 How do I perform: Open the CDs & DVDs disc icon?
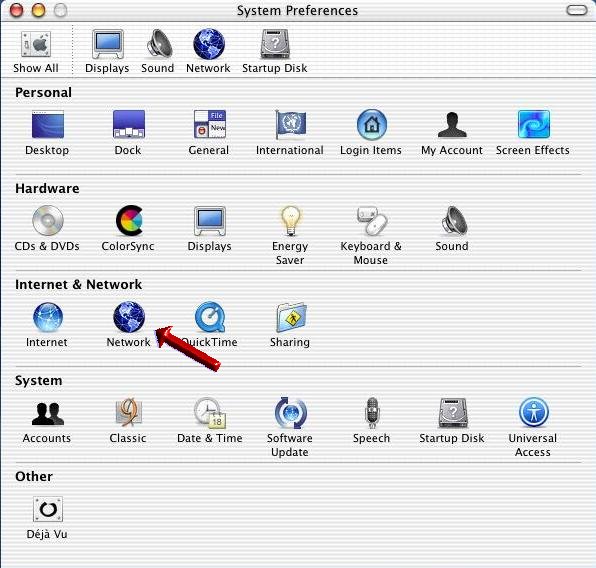(x=48, y=221)
